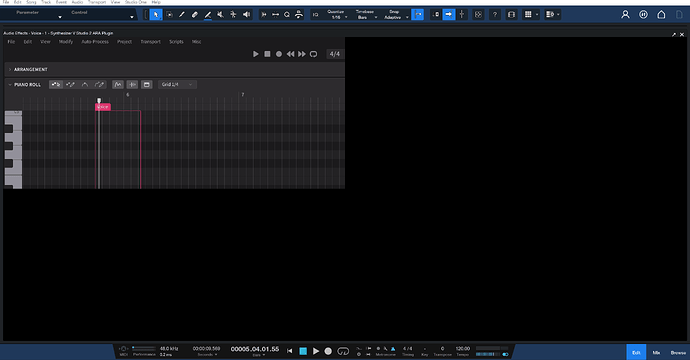Viewport: 690px width, 360px height.
Task: Click Studio One stop button
Action: pyautogui.click(x=303, y=351)
